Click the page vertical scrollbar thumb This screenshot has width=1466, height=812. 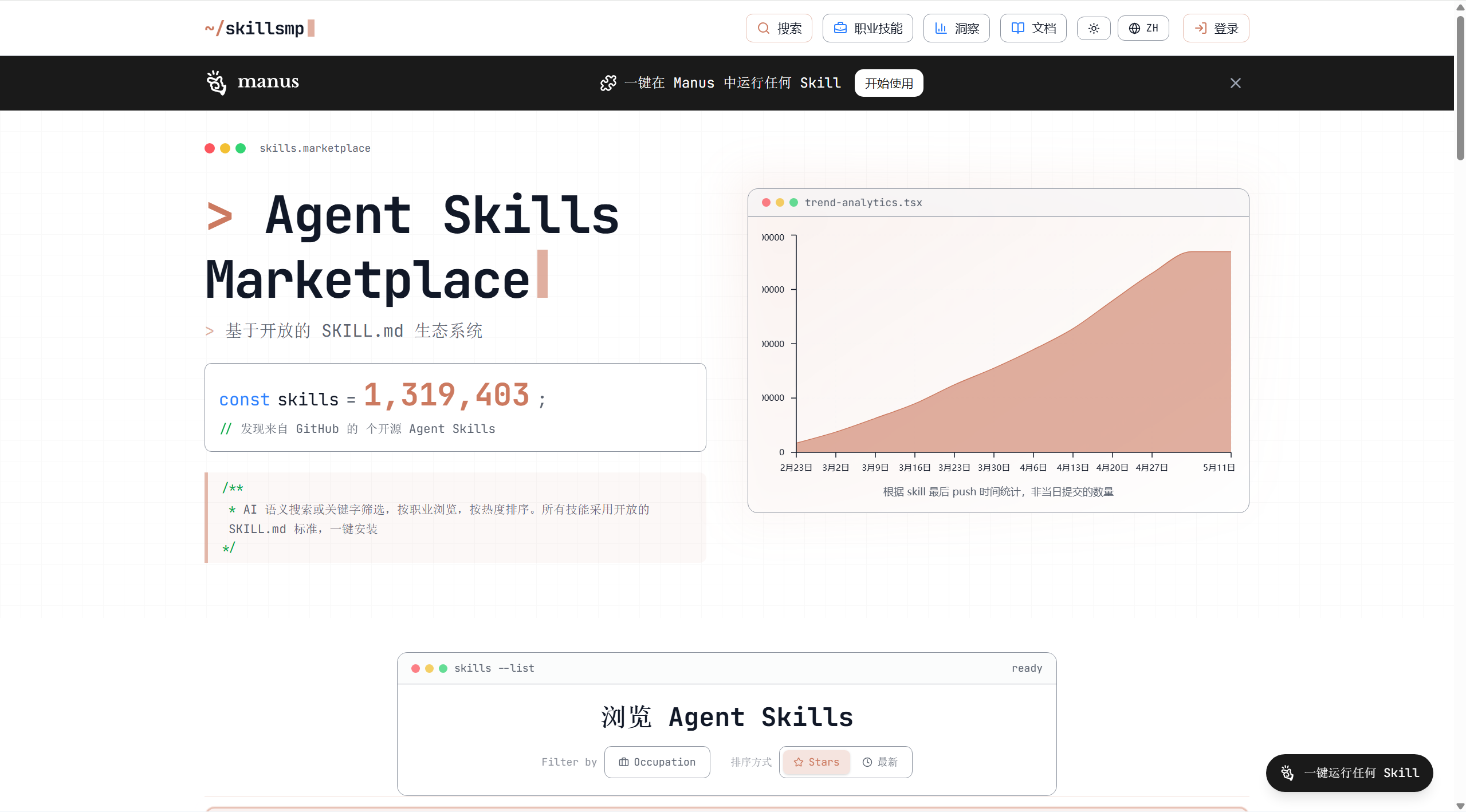click(x=1460, y=88)
